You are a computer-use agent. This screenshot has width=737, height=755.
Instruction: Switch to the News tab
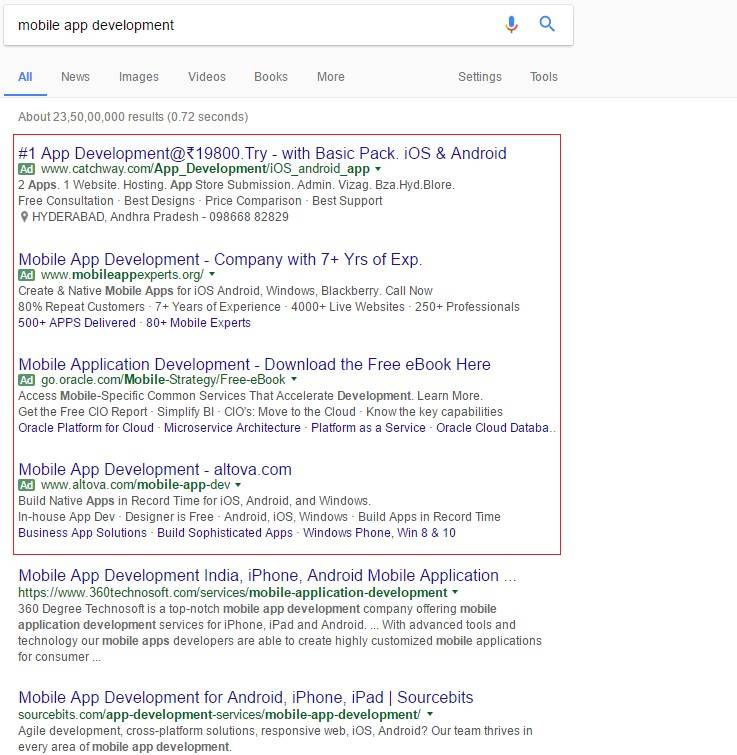(75, 77)
